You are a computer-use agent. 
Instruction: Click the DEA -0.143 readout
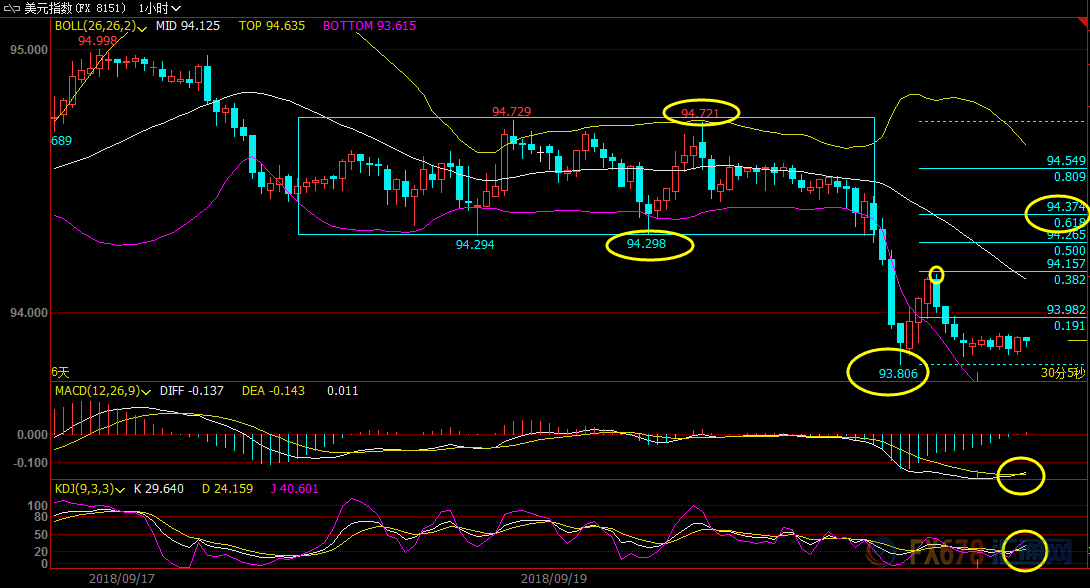click(x=273, y=391)
